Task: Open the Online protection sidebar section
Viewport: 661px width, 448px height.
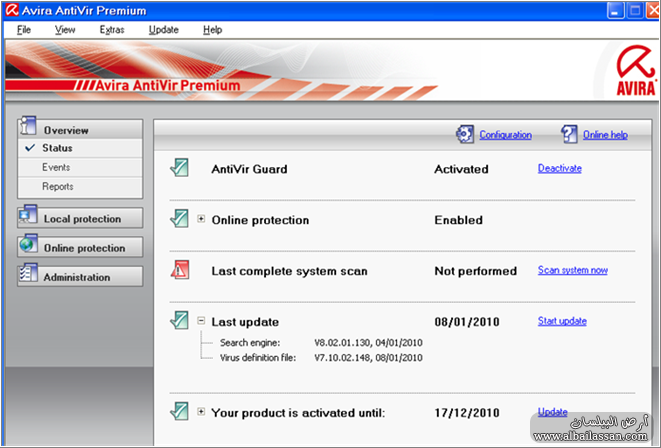Action: [x=80, y=247]
